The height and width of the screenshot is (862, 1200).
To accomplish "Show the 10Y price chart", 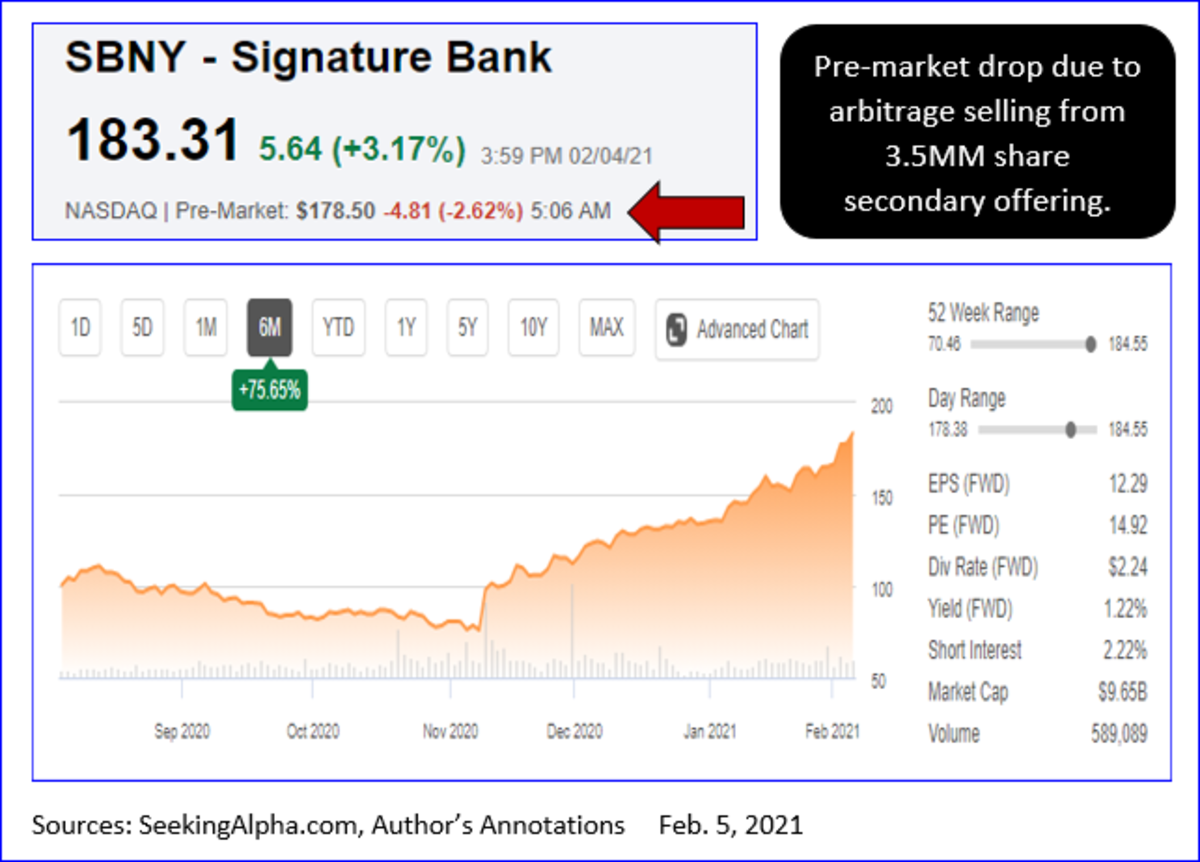I will [534, 328].
